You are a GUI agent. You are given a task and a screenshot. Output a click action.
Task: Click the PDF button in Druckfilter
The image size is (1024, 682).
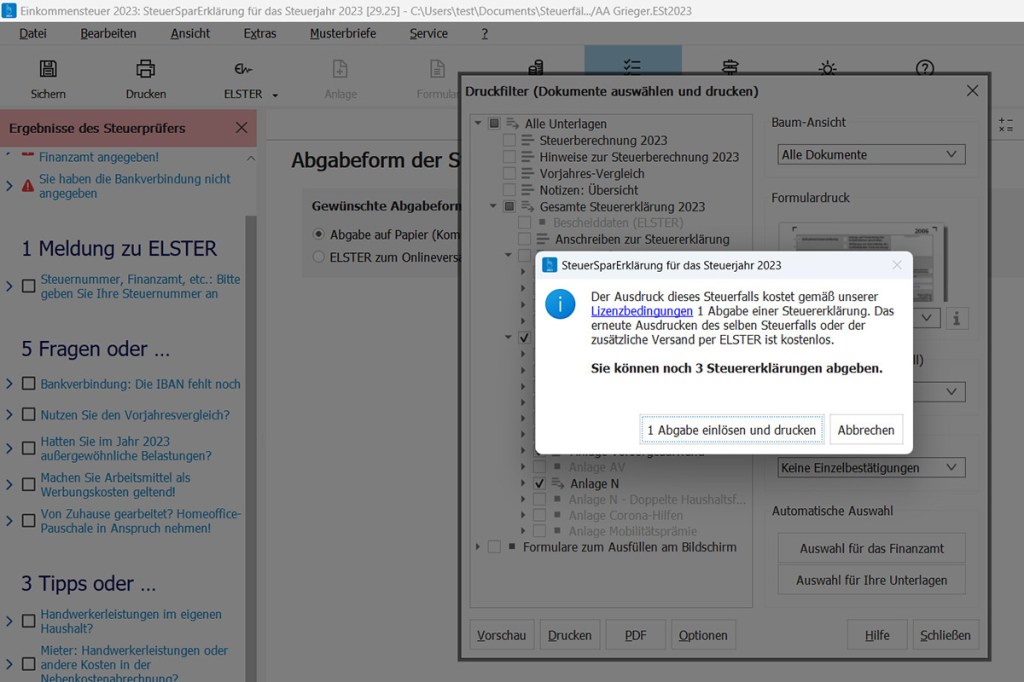click(635, 635)
